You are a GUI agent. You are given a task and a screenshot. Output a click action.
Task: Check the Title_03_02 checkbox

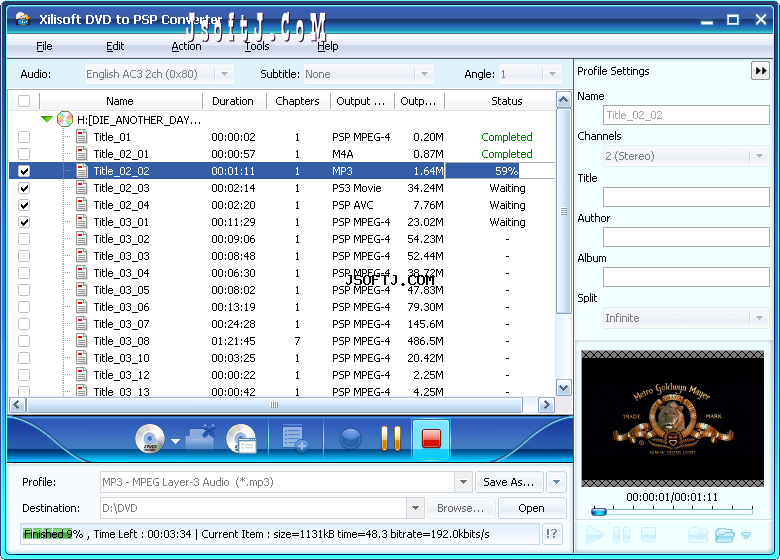(24, 239)
